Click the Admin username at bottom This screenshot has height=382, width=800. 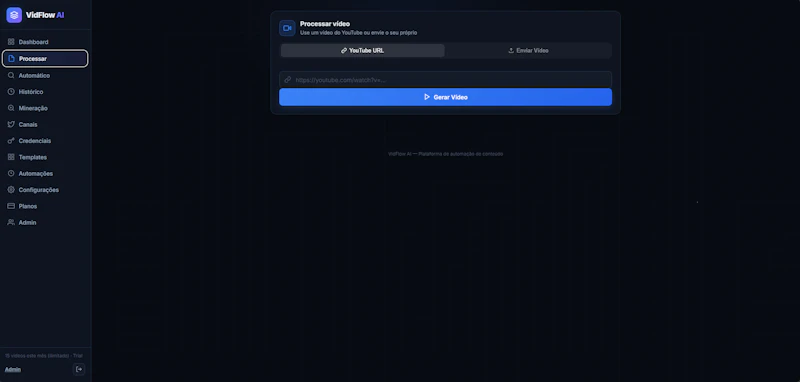pyautogui.click(x=13, y=370)
